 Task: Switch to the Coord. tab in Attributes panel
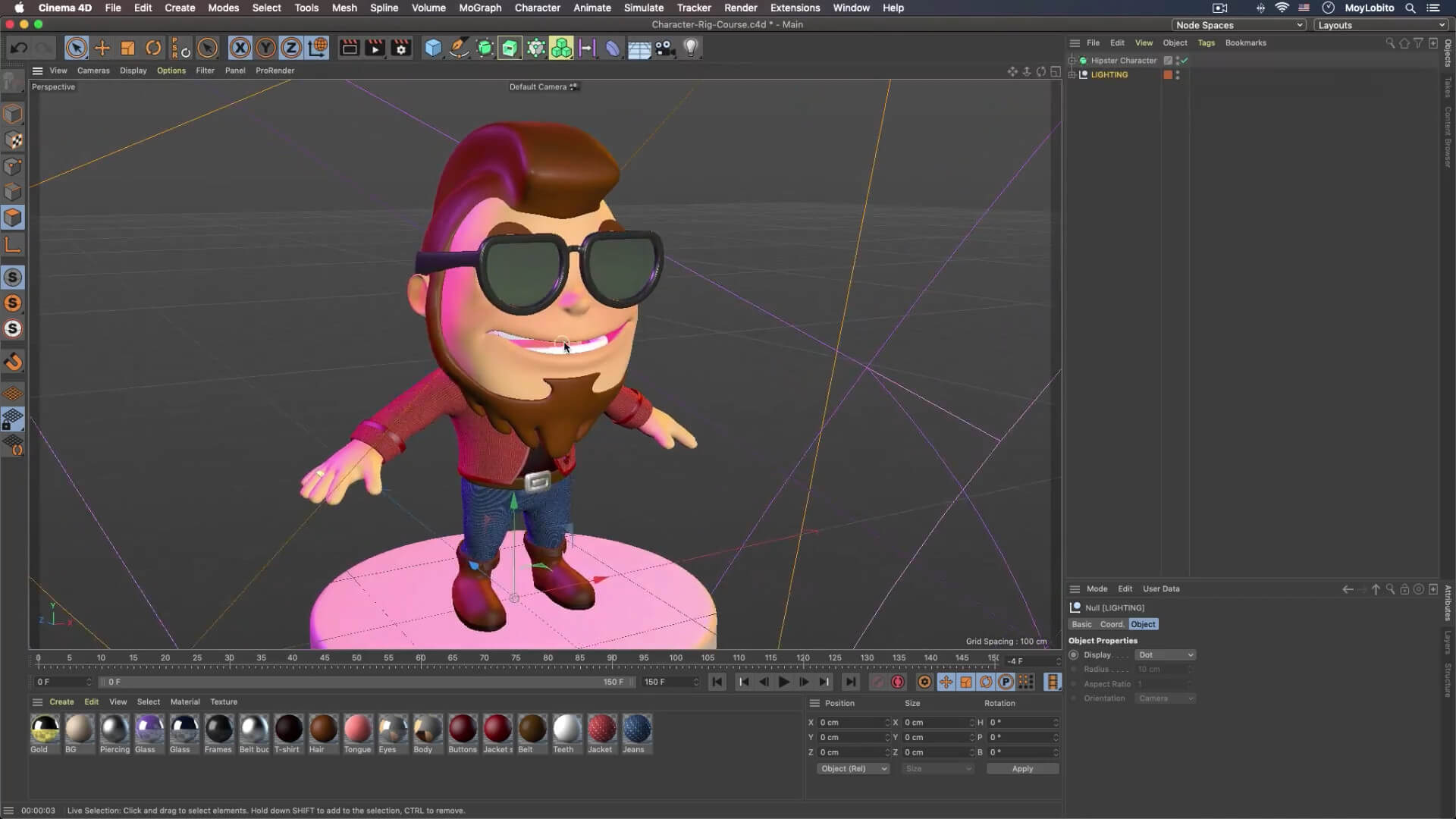click(1112, 624)
